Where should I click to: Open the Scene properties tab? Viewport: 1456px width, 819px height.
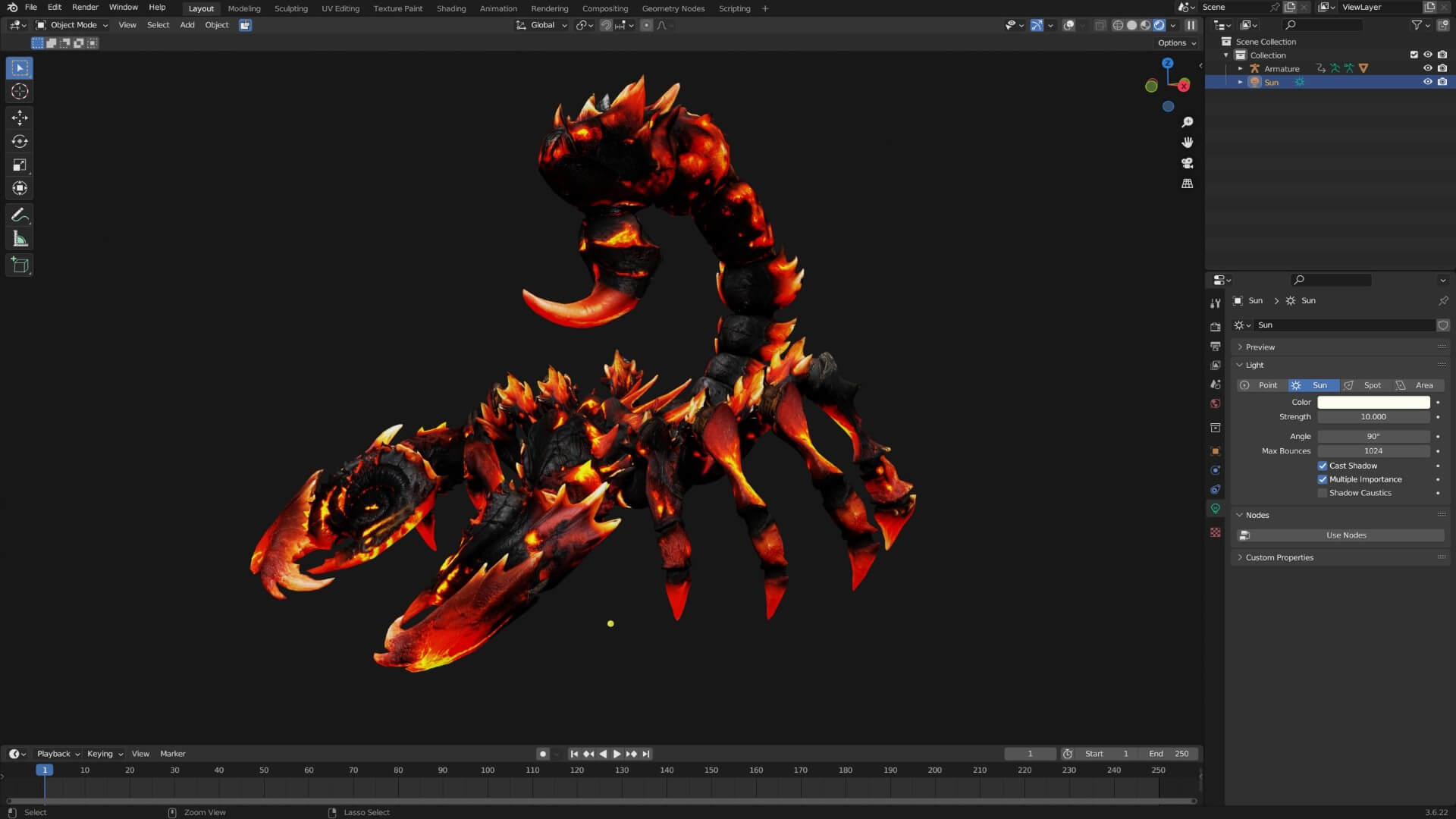[x=1216, y=384]
